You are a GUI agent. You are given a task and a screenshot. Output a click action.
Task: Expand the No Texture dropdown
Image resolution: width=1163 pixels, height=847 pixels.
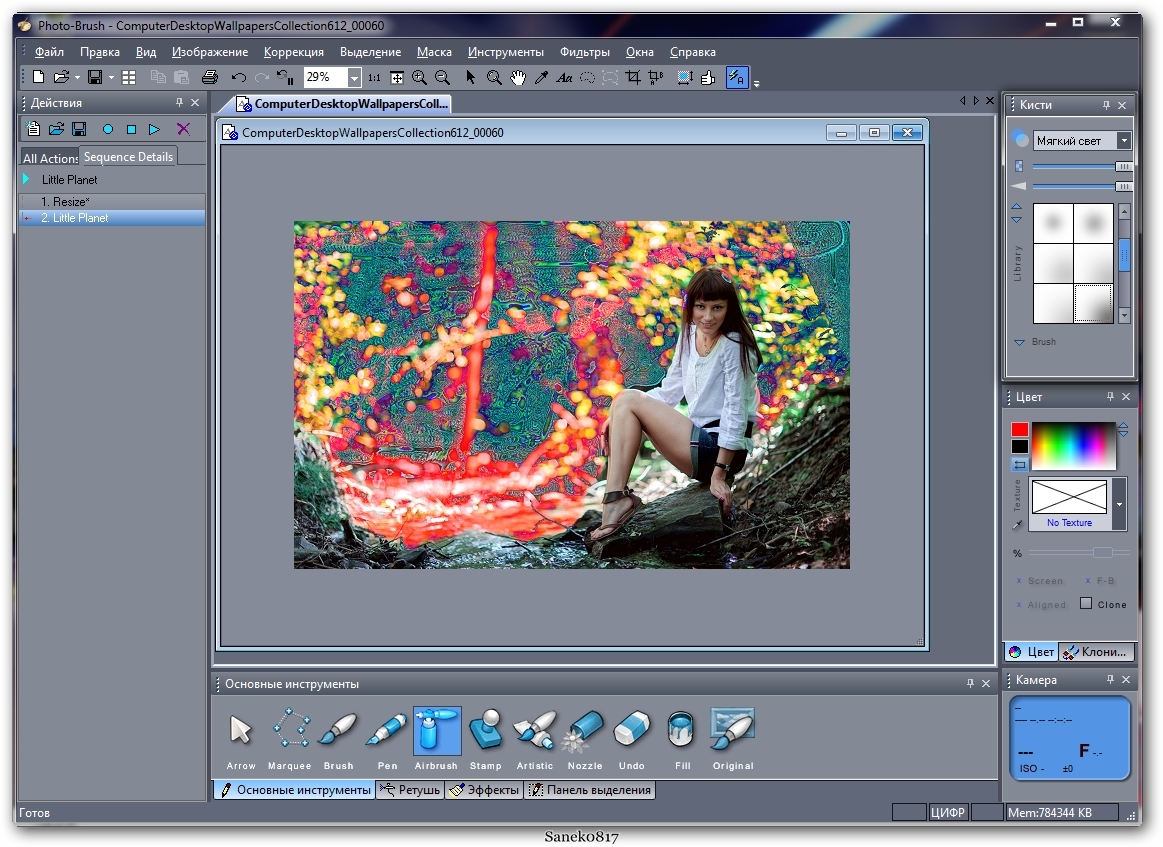pyautogui.click(x=1119, y=503)
